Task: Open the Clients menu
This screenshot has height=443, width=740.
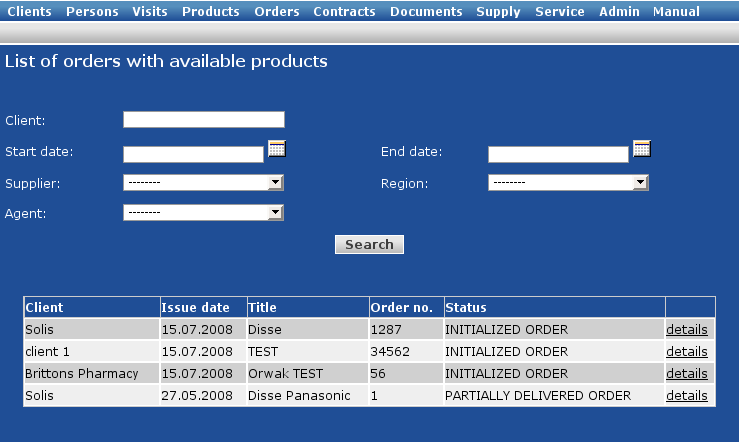Action: (29, 11)
